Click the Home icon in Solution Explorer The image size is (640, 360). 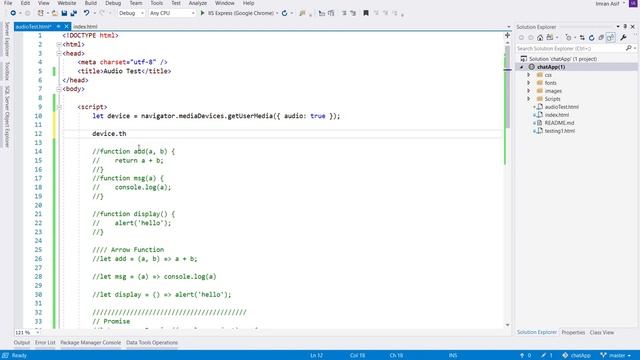coord(540,38)
